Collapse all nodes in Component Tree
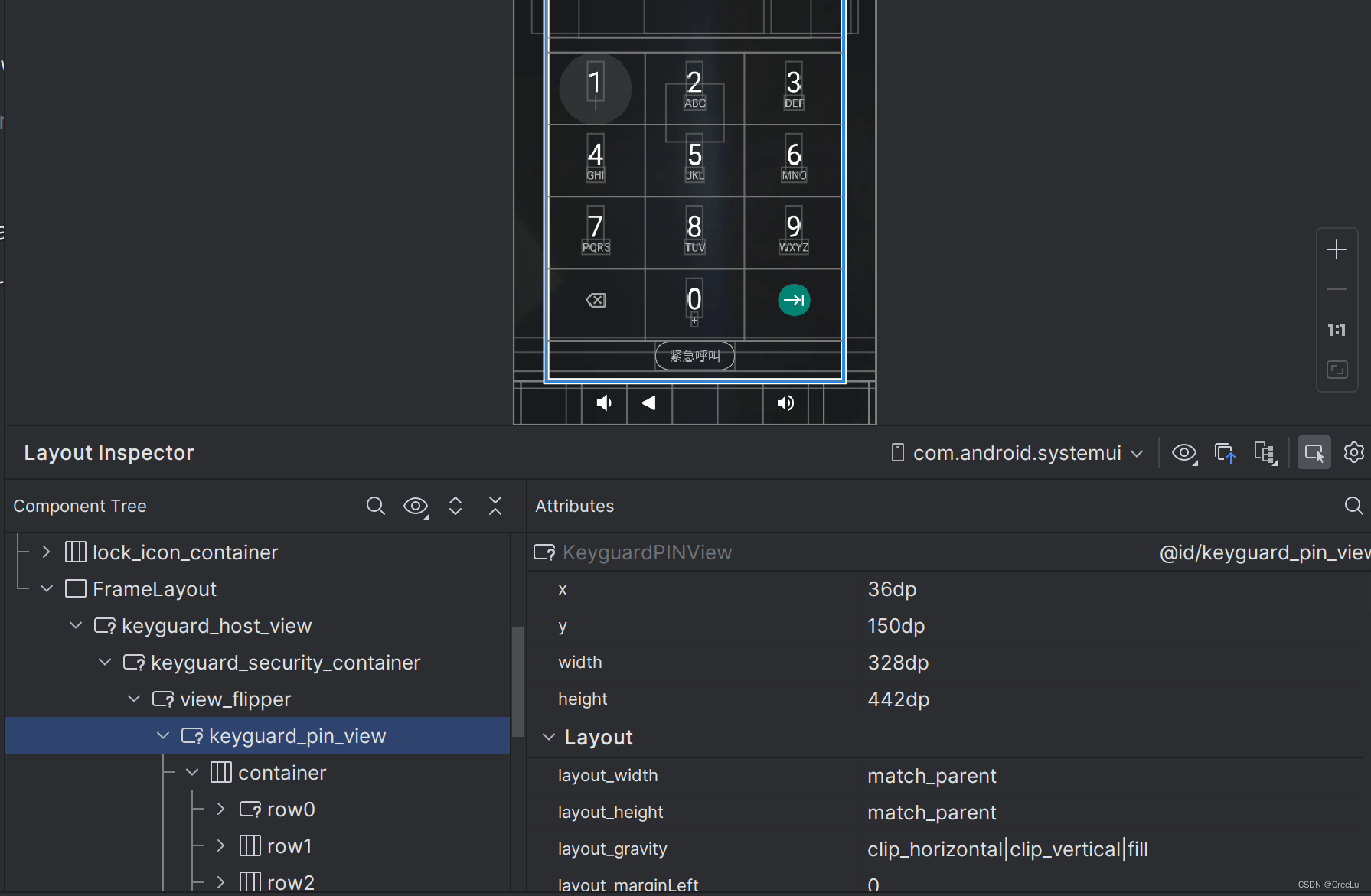This screenshot has width=1371, height=896. click(x=495, y=506)
